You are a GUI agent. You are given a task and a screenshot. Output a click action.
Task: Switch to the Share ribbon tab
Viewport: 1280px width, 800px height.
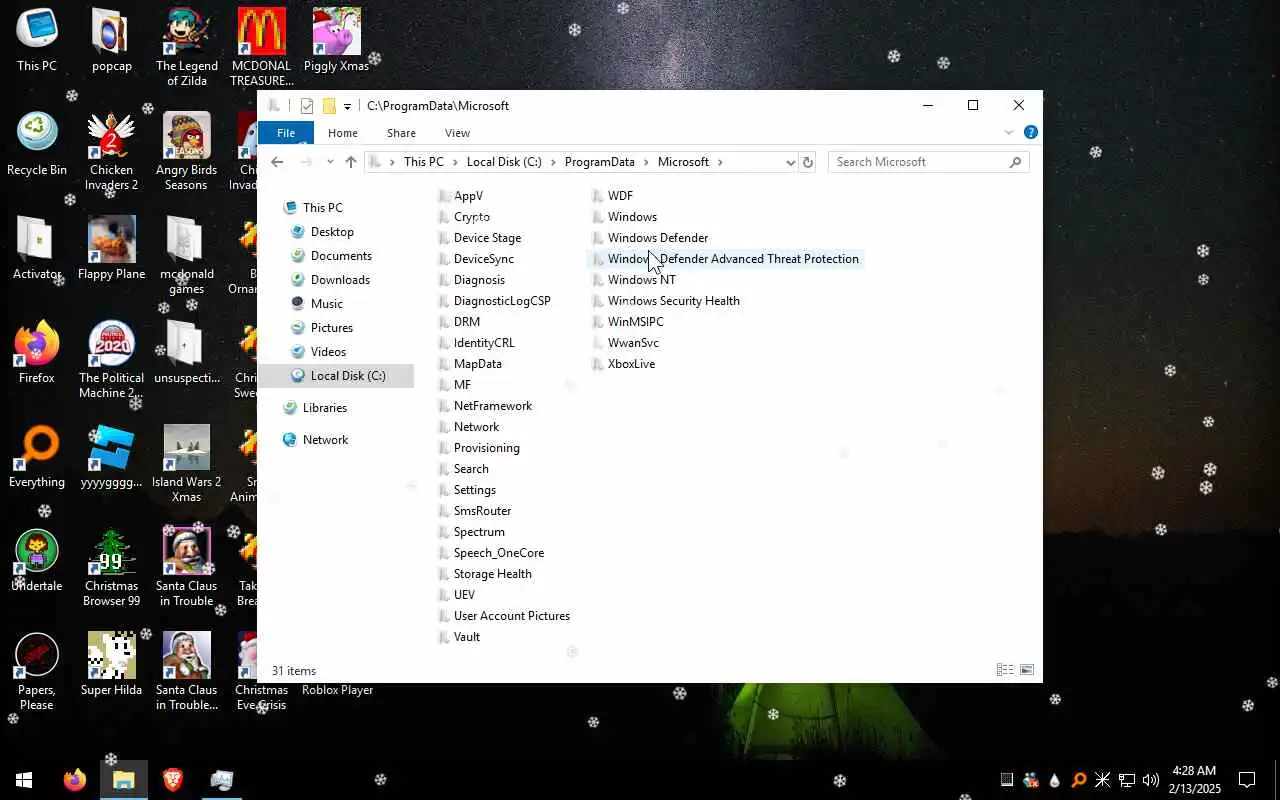pyautogui.click(x=401, y=133)
